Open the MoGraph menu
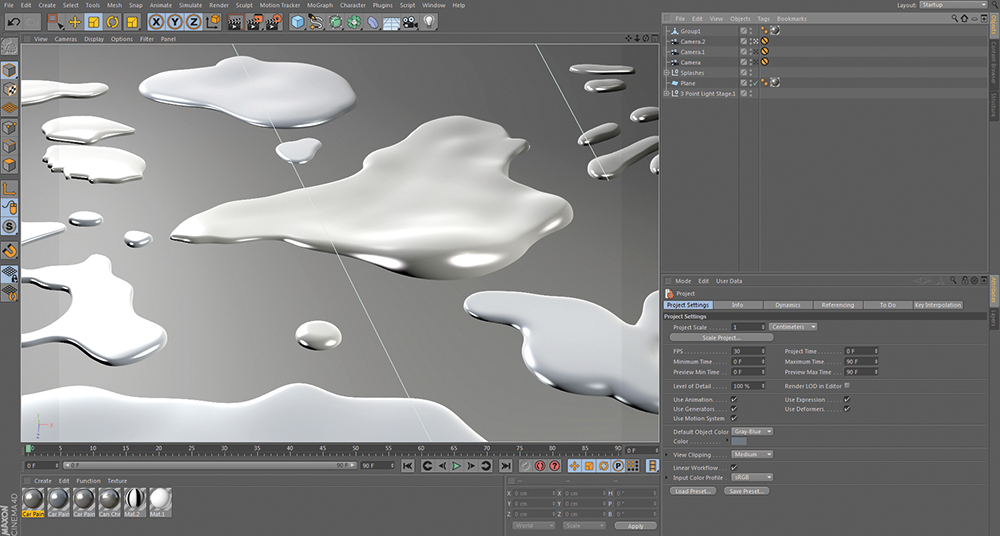The height and width of the screenshot is (536, 1000). pyautogui.click(x=320, y=5)
